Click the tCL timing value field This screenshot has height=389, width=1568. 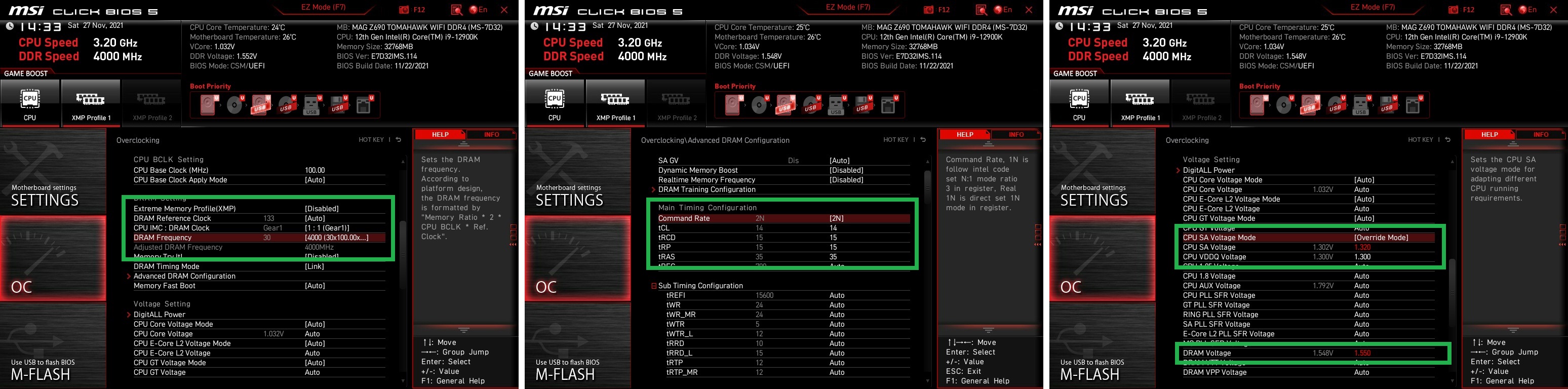tap(833, 228)
